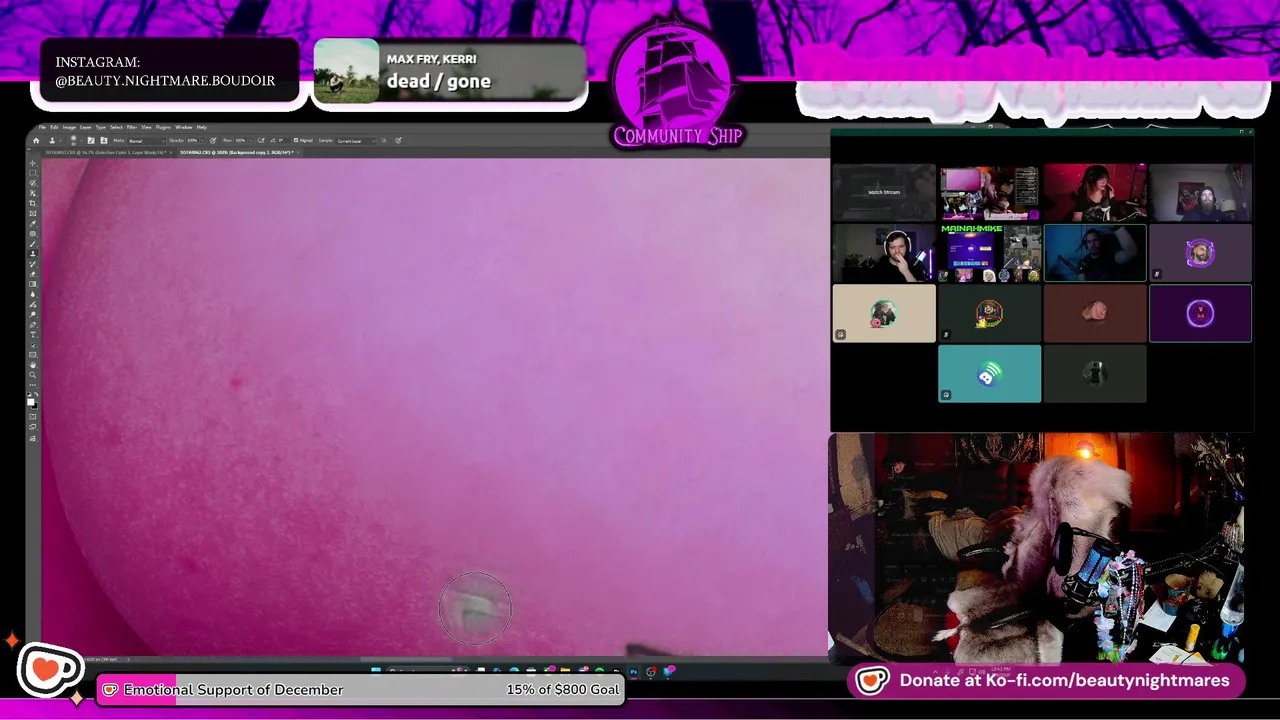This screenshot has height=720, width=1280.
Task: Select the Clone Stamp tool in toolbar
Action: (33, 254)
